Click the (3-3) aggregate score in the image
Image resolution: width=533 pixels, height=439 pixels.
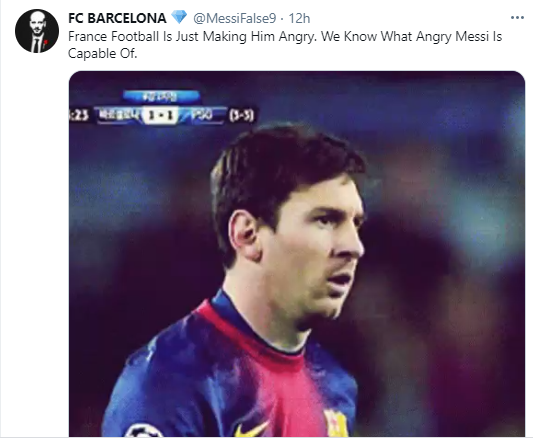241,116
